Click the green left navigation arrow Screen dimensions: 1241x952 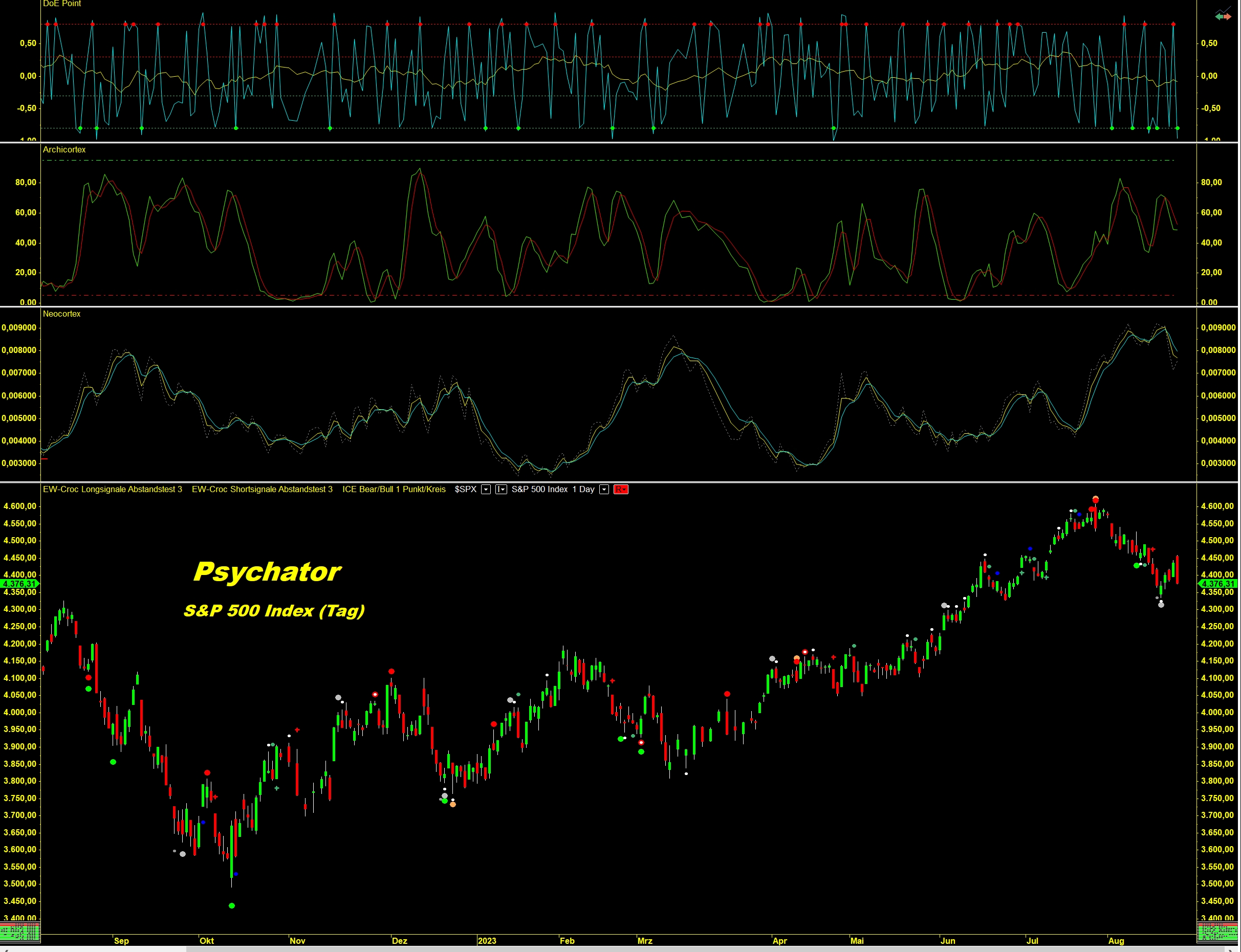pyautogui.click(x=1219, y=17)
